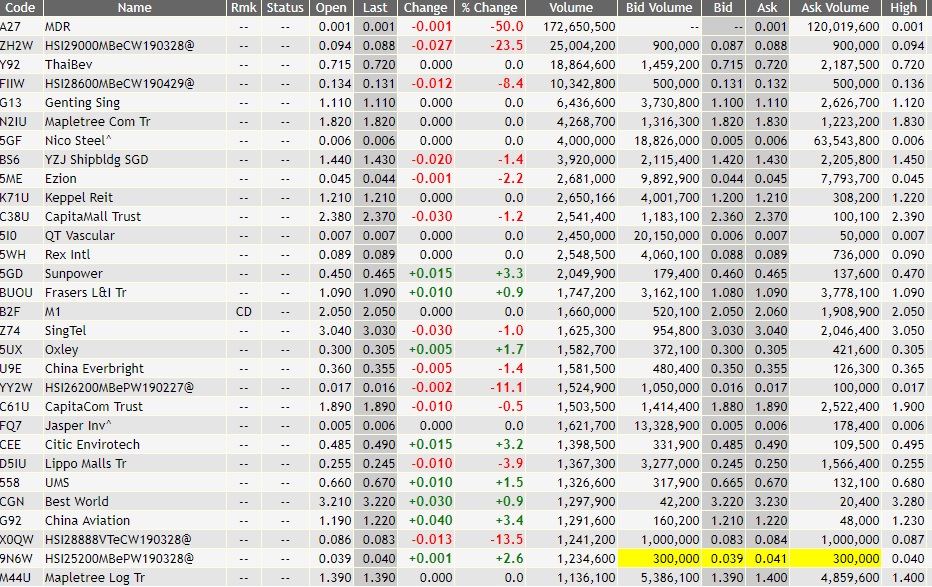Select HSI28888VTeCW190328@ warrant name
932x587 pixels.
pos(118,540)
